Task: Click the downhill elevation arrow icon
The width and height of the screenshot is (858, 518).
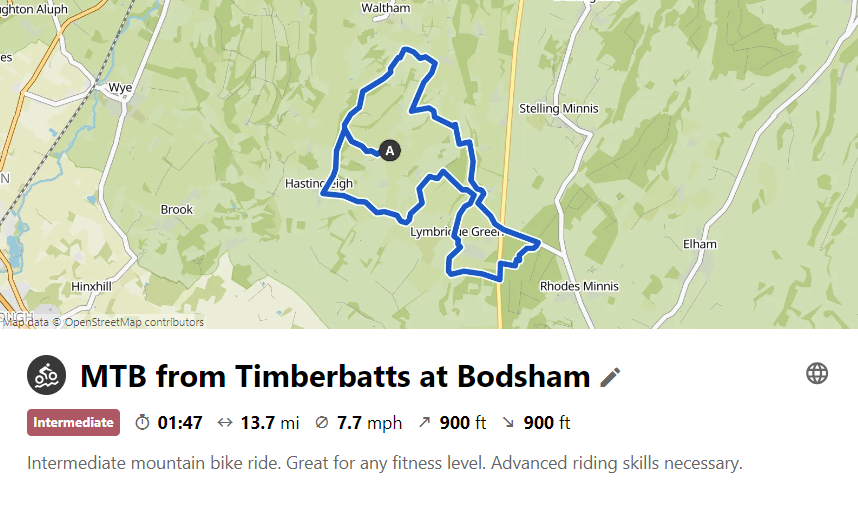Action: (x=508, y=423)
